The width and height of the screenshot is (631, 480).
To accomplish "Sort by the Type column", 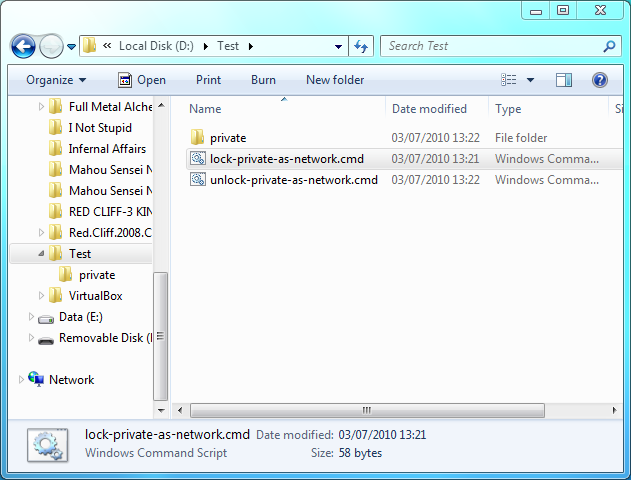I will click(508, 109).
